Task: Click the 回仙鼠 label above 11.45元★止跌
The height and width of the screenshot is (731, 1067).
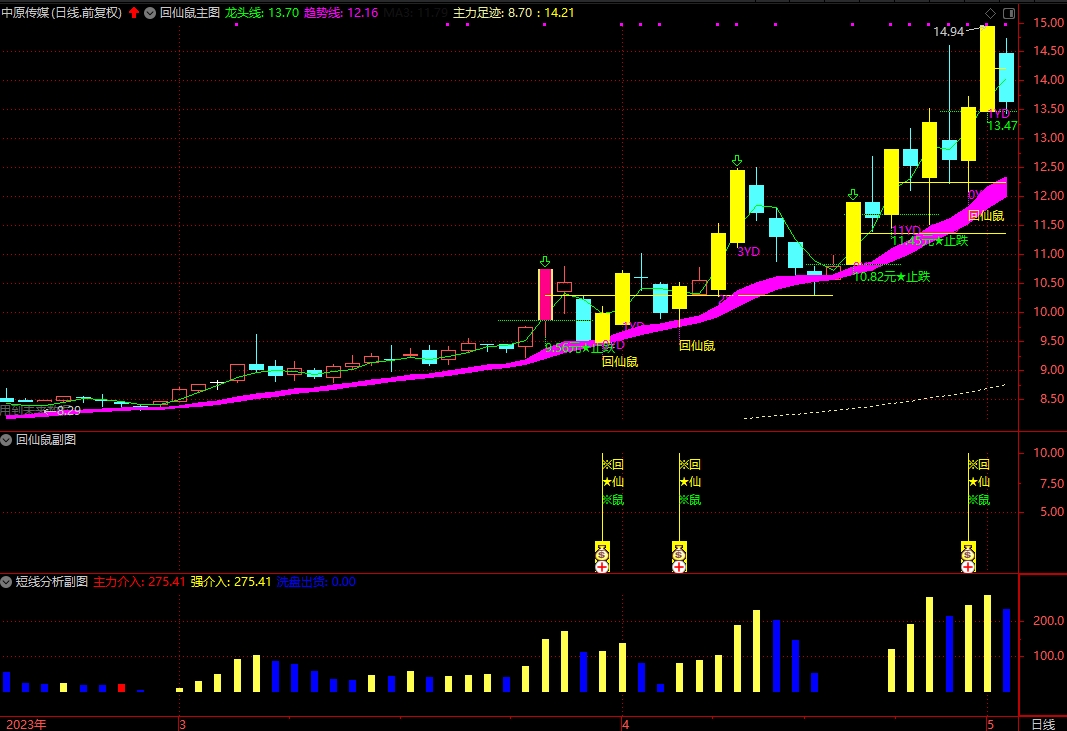Action: (x=986, y=216)
